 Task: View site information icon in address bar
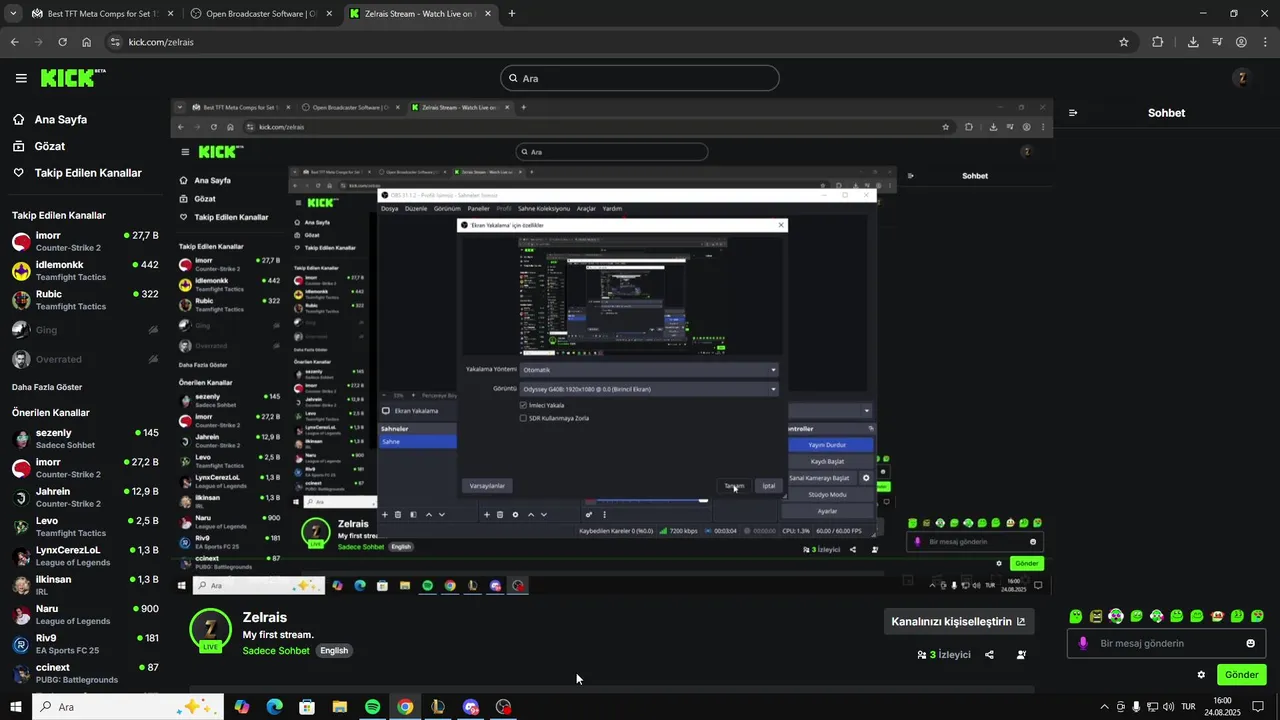pyautogui.click(x=115, y=42)
